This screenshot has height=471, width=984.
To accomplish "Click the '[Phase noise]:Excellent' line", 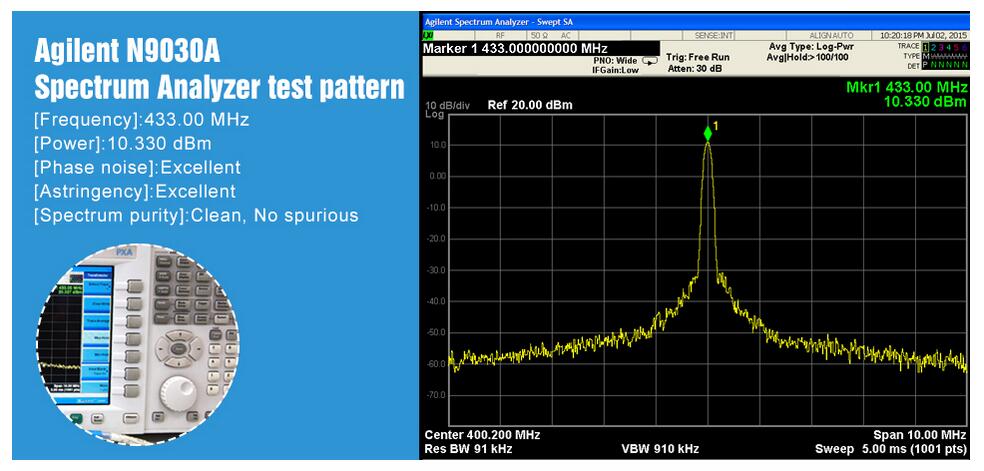I will click(x=137, y=167).
